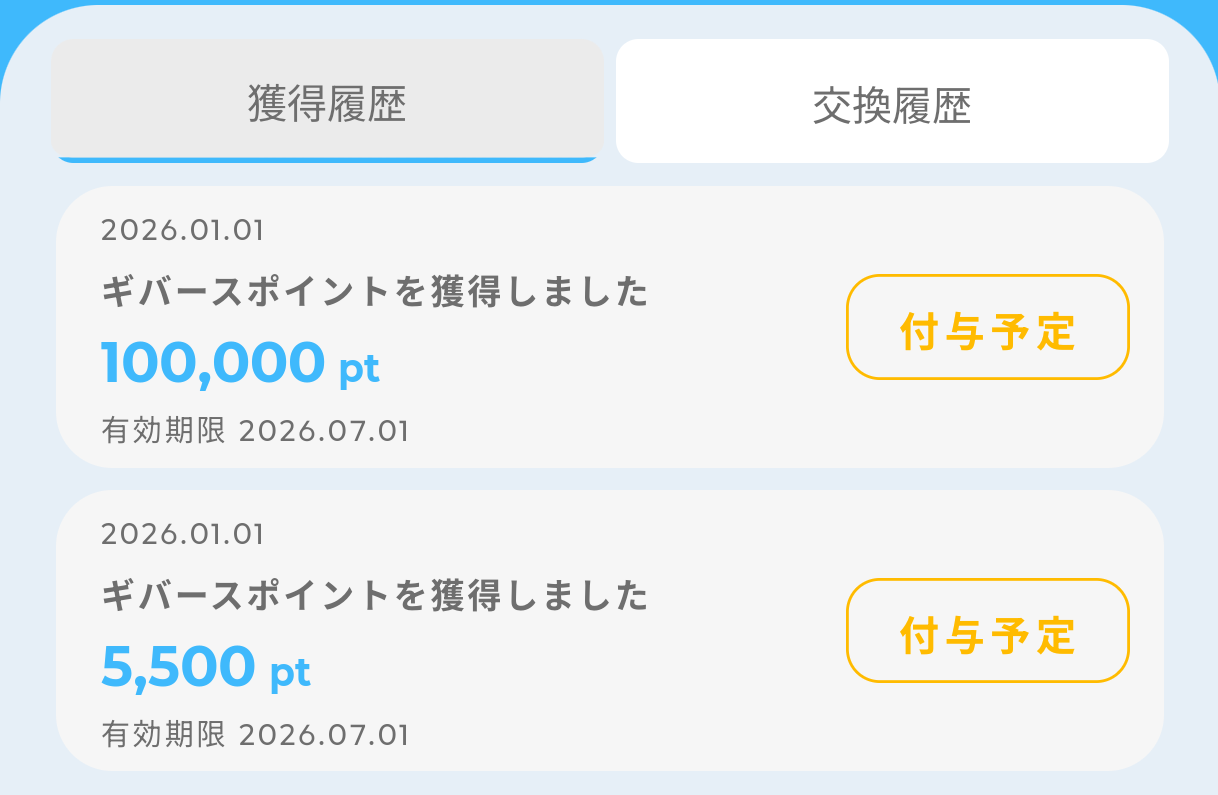The height and width of the screenshot is (795, 1218).
Task: Click the date above the 5,500 pt entry
Action: 183,535
